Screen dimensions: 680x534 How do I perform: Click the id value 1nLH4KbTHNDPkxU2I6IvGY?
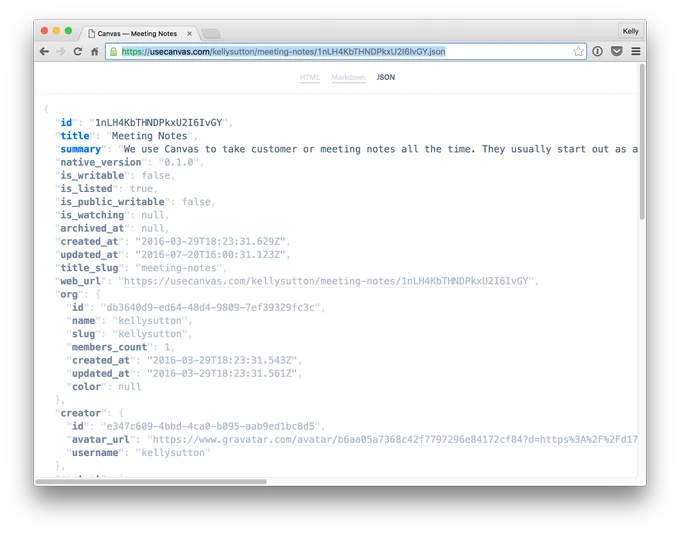(x=159, y=123)
